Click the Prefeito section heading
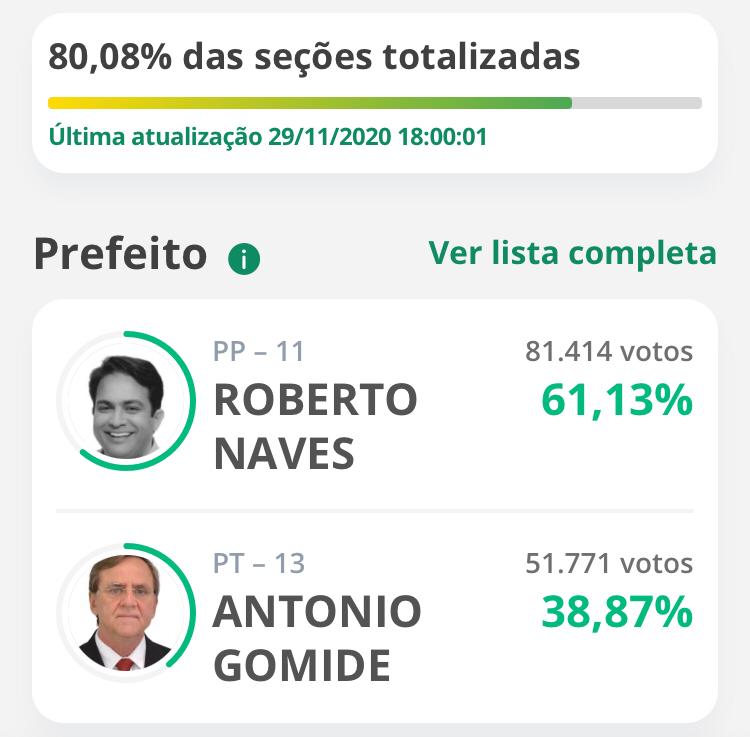The height and width of the screenshot is (737, 750). pos(121,254)
